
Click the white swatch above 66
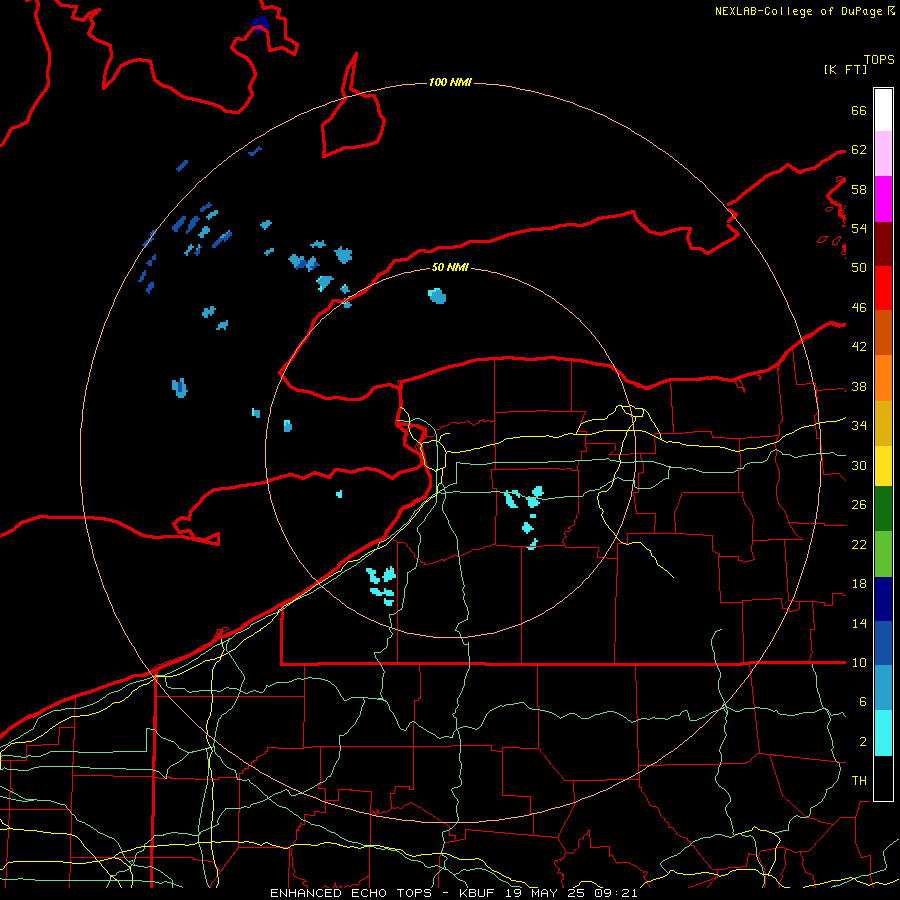pyautogui.click(x=883, y=110)
